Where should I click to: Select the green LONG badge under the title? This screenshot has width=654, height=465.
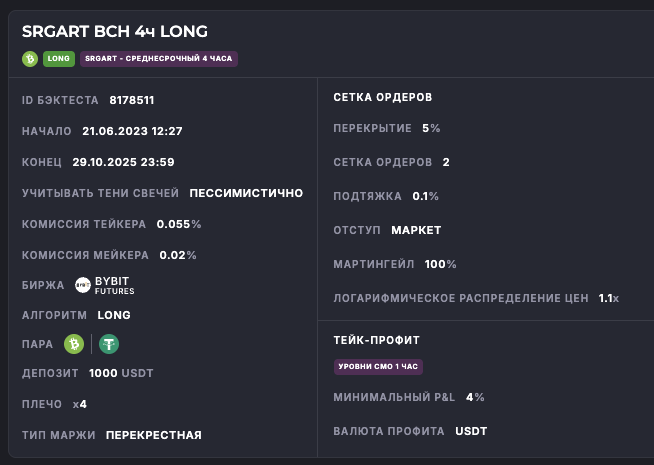pos(58,59)
